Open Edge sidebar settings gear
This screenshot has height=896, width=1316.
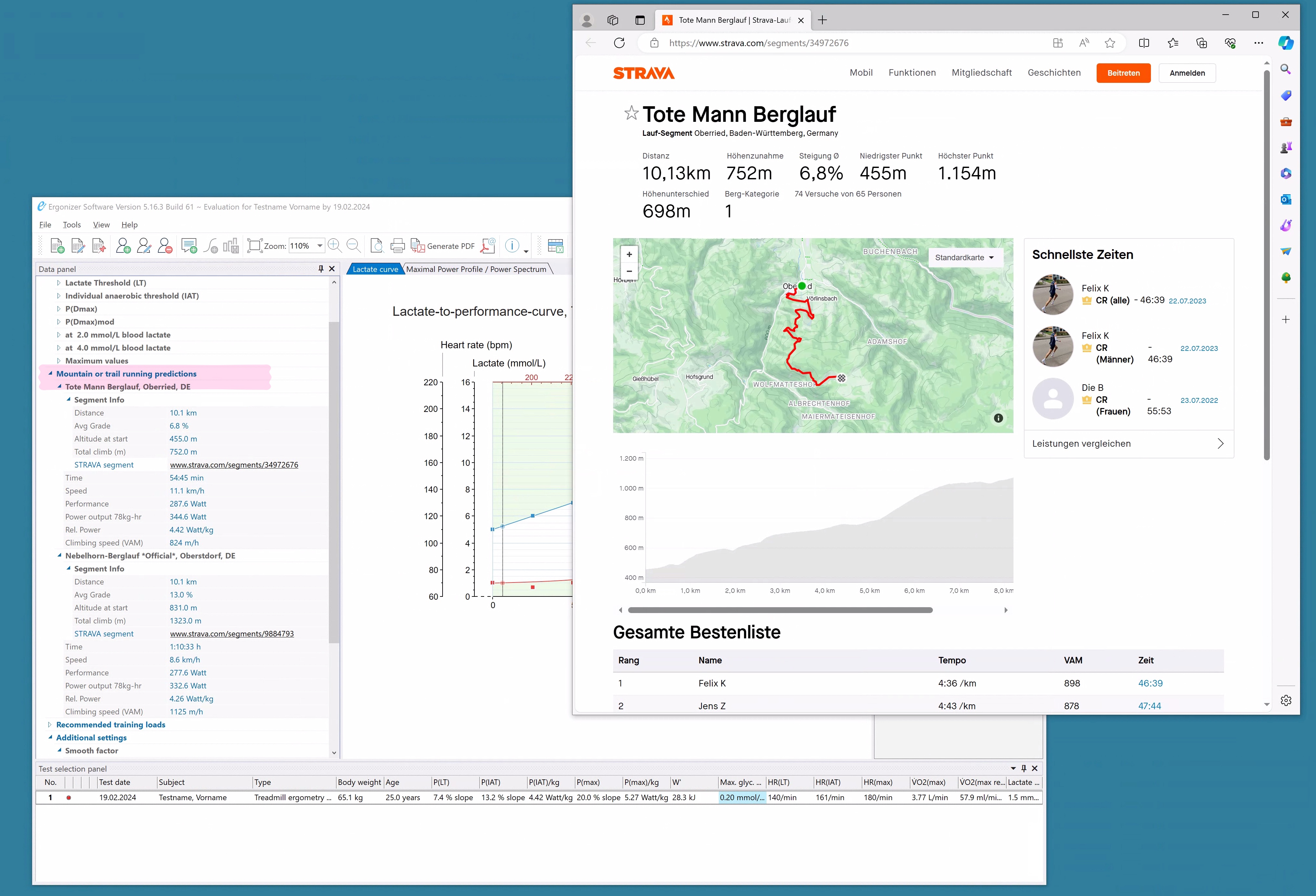(x=1285, y=701)
